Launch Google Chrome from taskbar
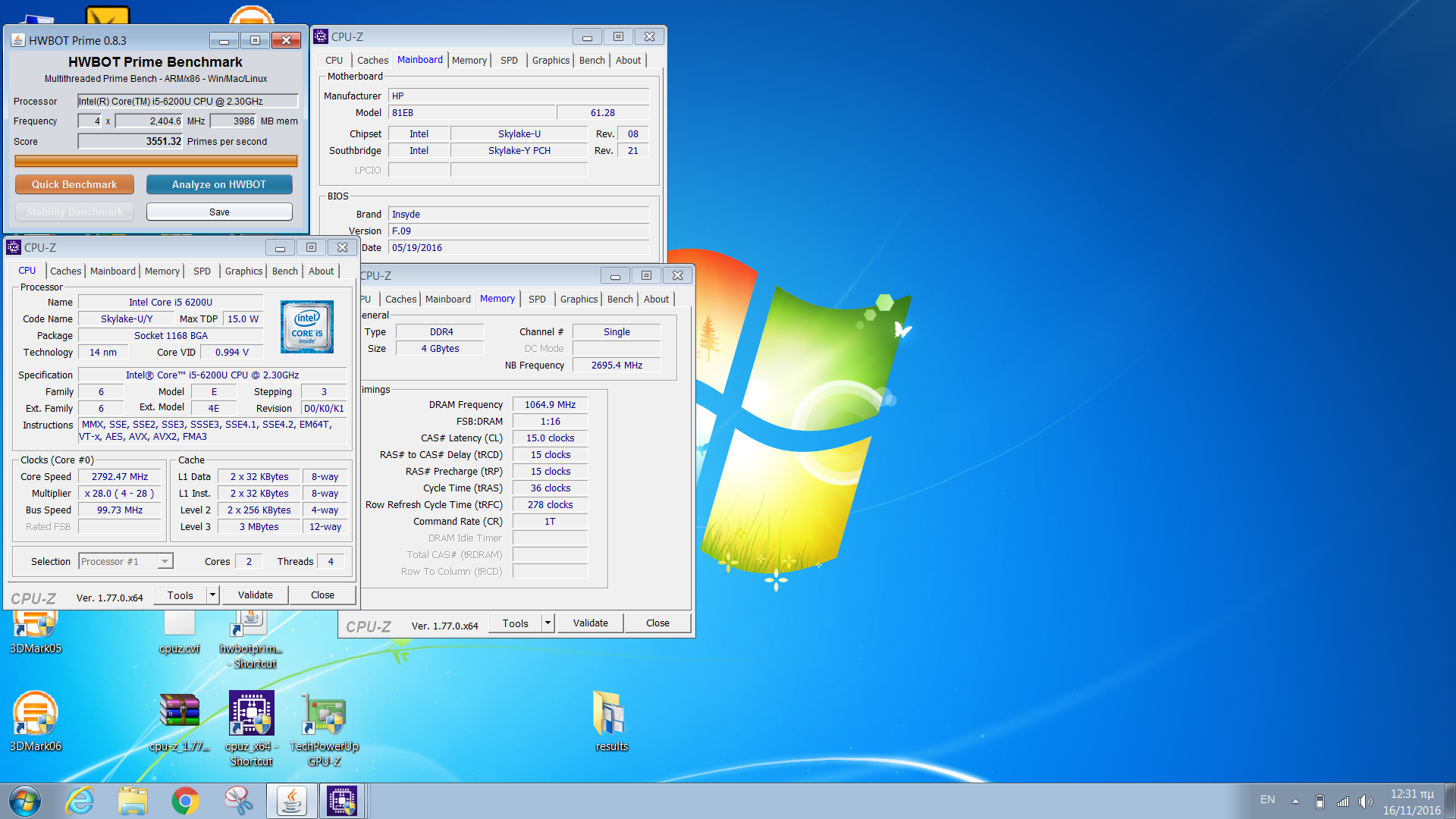This screenshot has height=819, width=1456. (186, 801)
